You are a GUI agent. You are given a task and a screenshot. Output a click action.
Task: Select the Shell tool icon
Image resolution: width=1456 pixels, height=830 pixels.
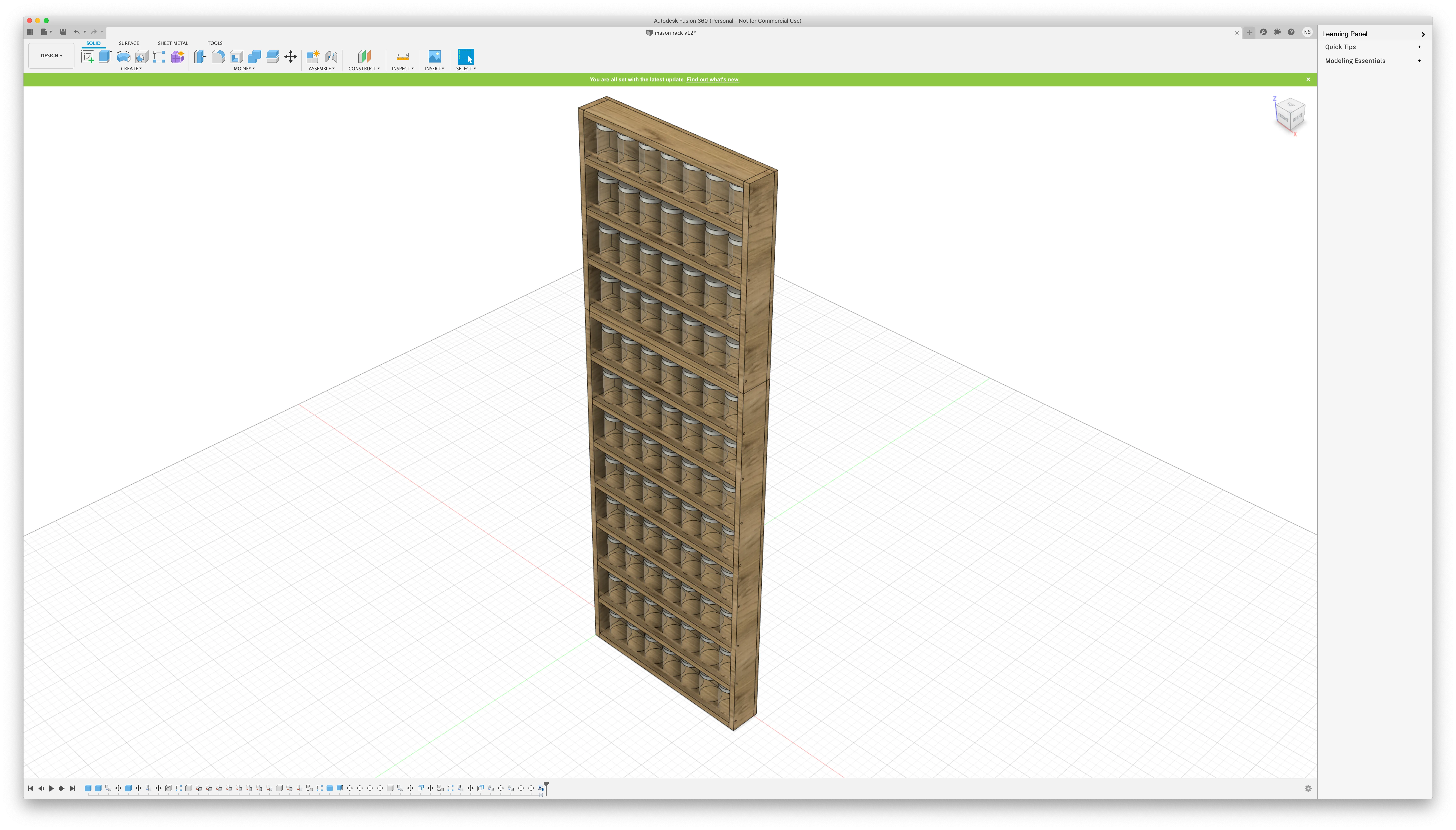click(x=237, y=56)
